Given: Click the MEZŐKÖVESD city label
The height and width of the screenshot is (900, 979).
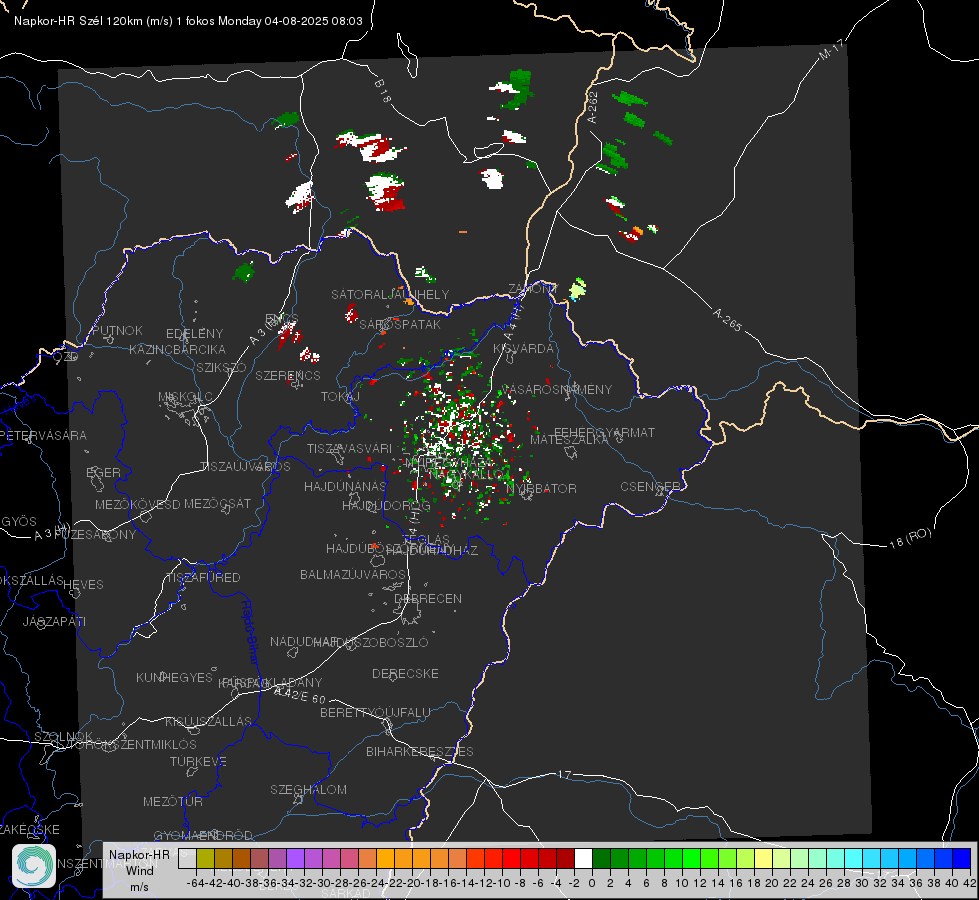Looking at the screenshot, I should click(x=137, y=504).
